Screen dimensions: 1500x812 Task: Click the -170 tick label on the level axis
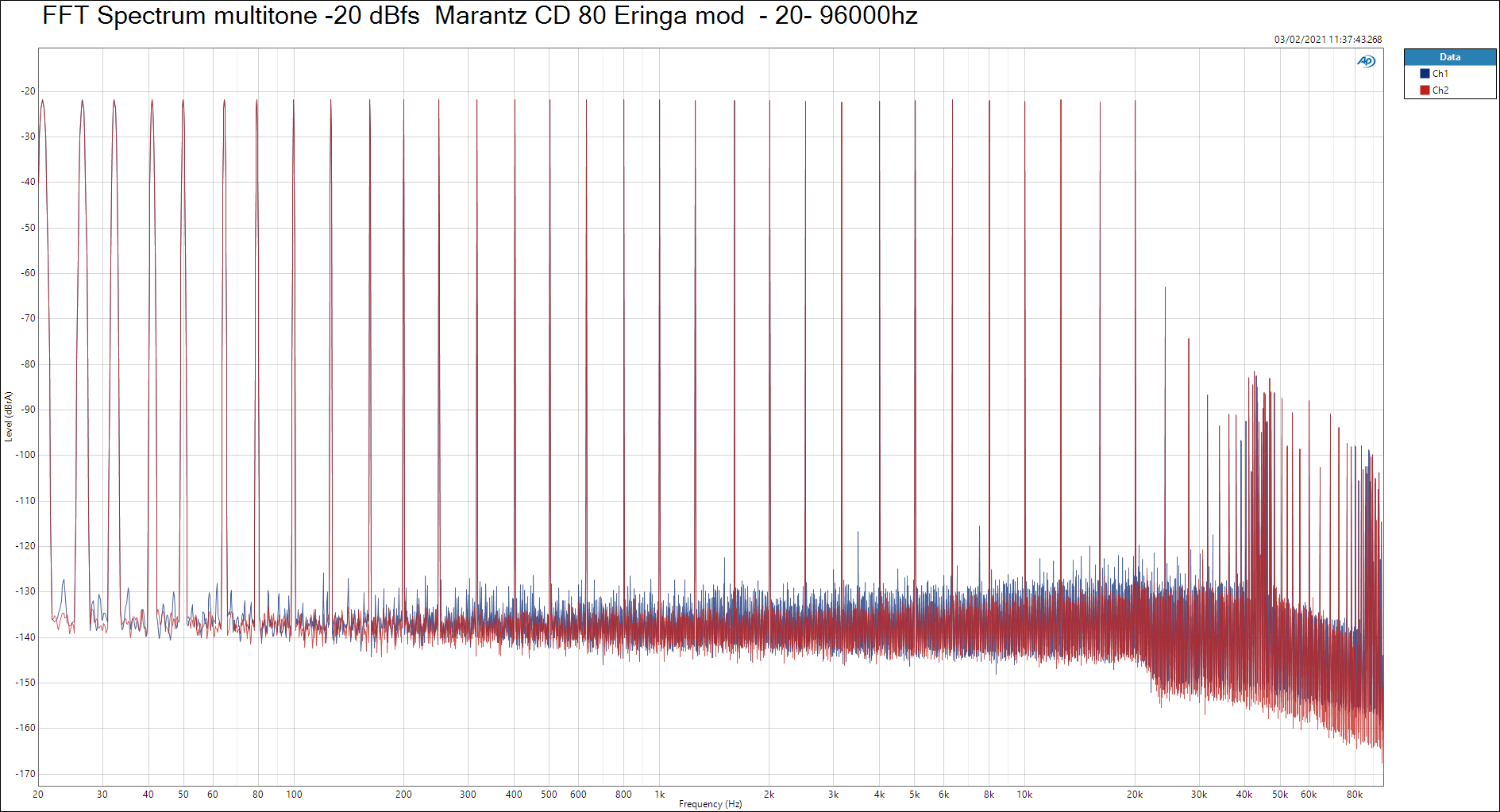27,774
